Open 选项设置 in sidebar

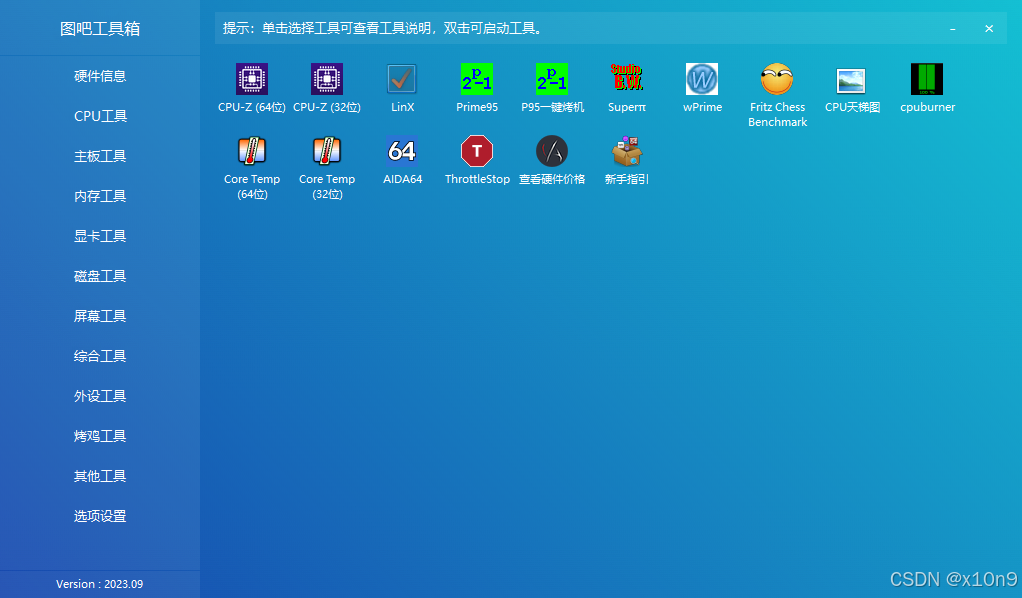[100, 516]
